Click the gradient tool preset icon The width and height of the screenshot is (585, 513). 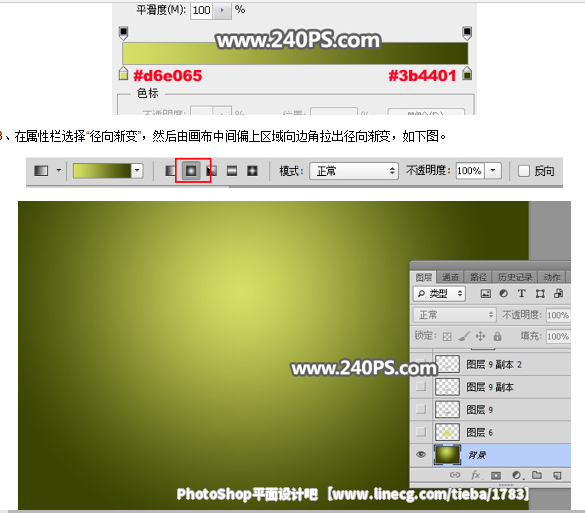tap(41, 171)
